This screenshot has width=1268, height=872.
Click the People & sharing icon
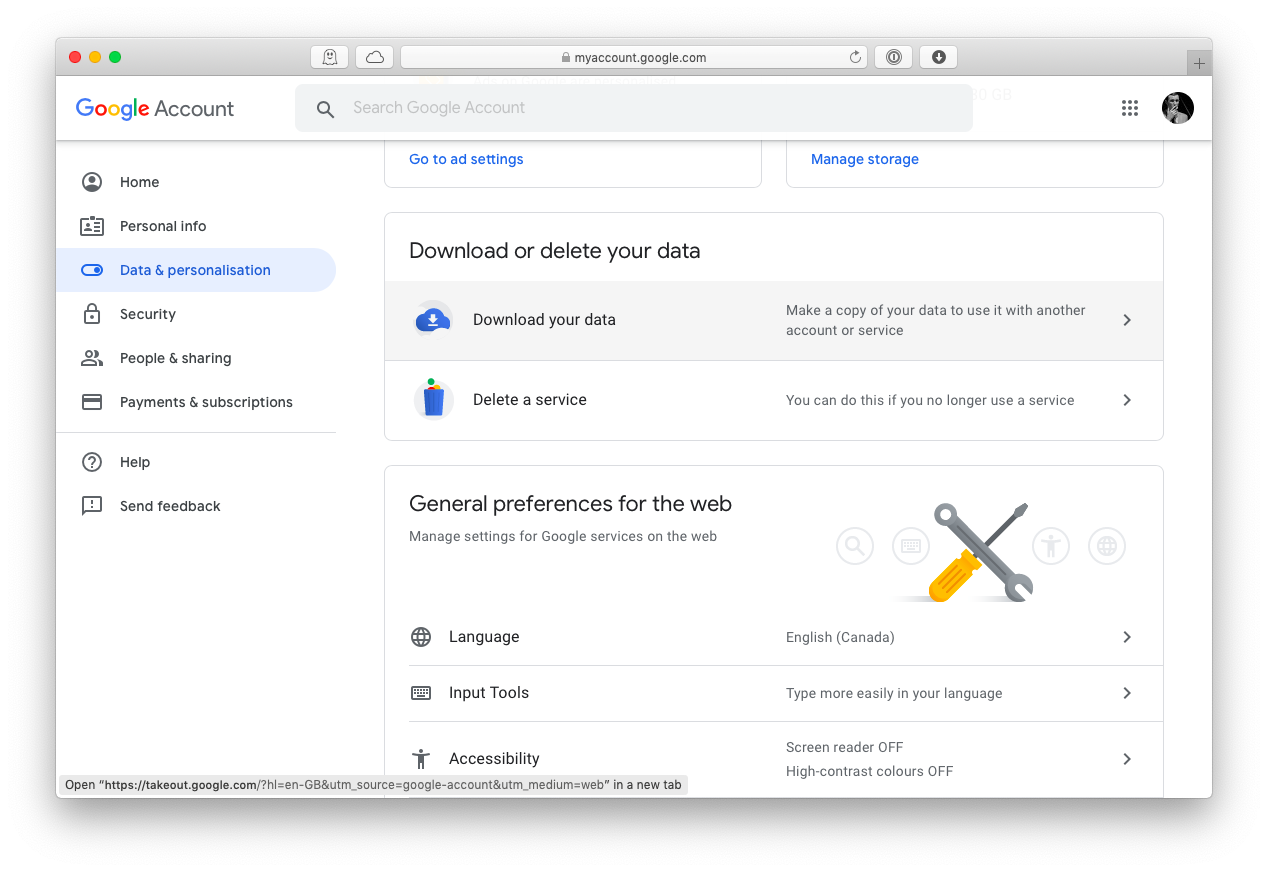[91, 358]
